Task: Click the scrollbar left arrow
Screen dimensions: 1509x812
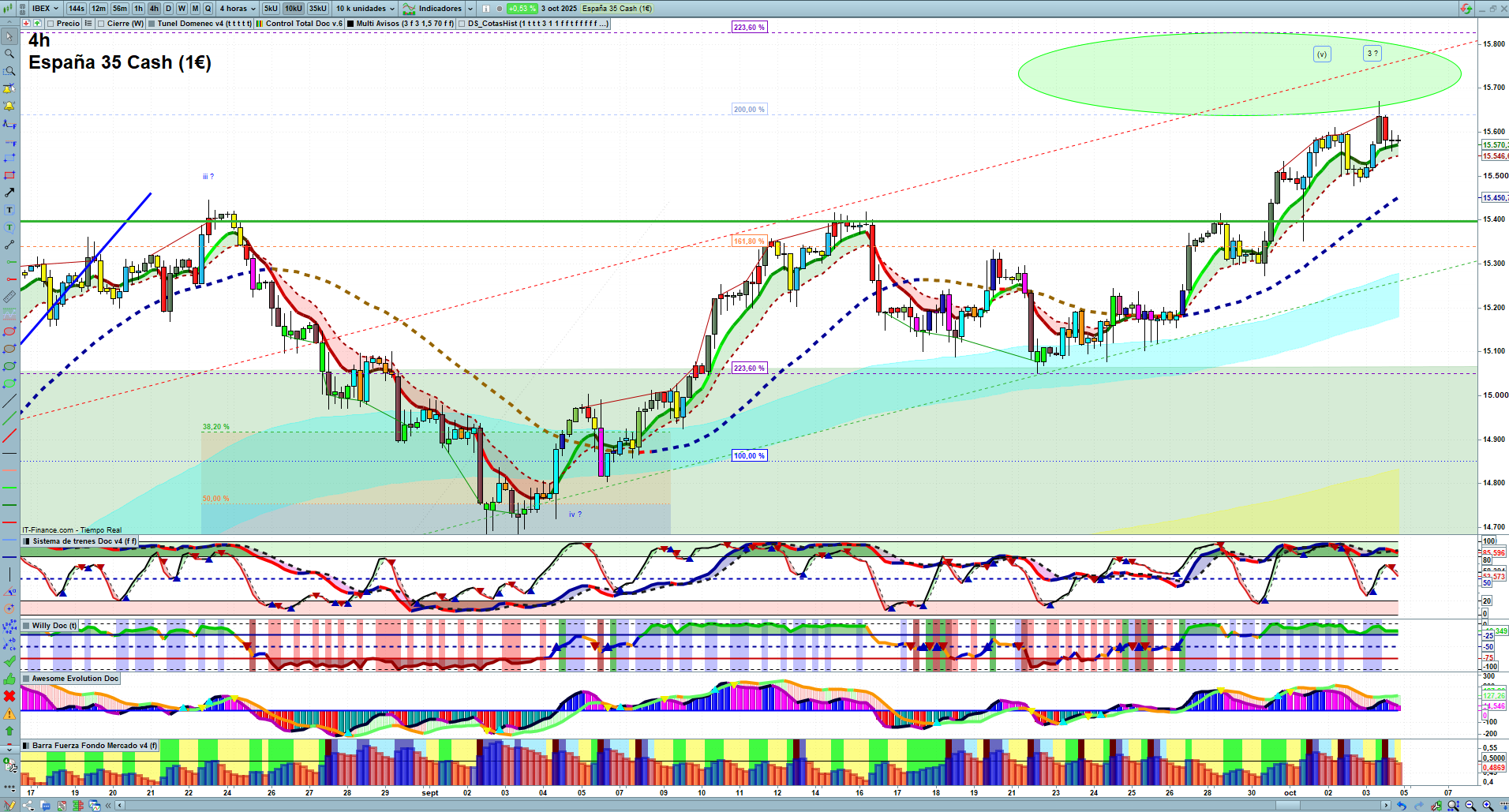Action: pyautogui.click(x=119, y=806)
